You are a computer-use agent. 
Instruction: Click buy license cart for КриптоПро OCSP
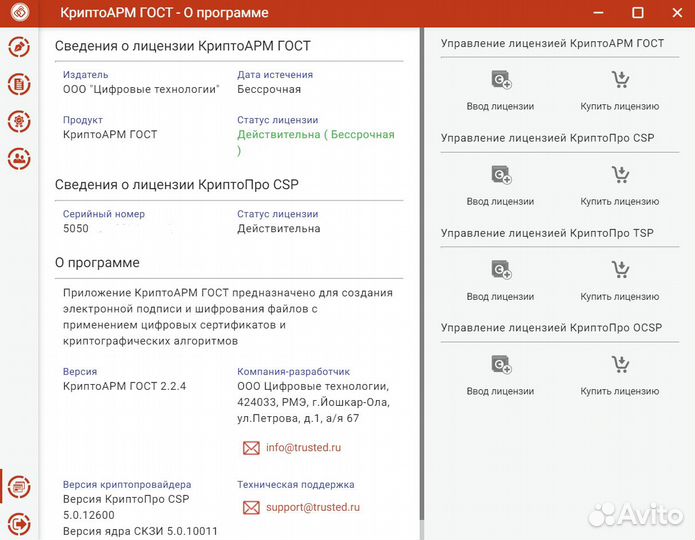(621, 364)
